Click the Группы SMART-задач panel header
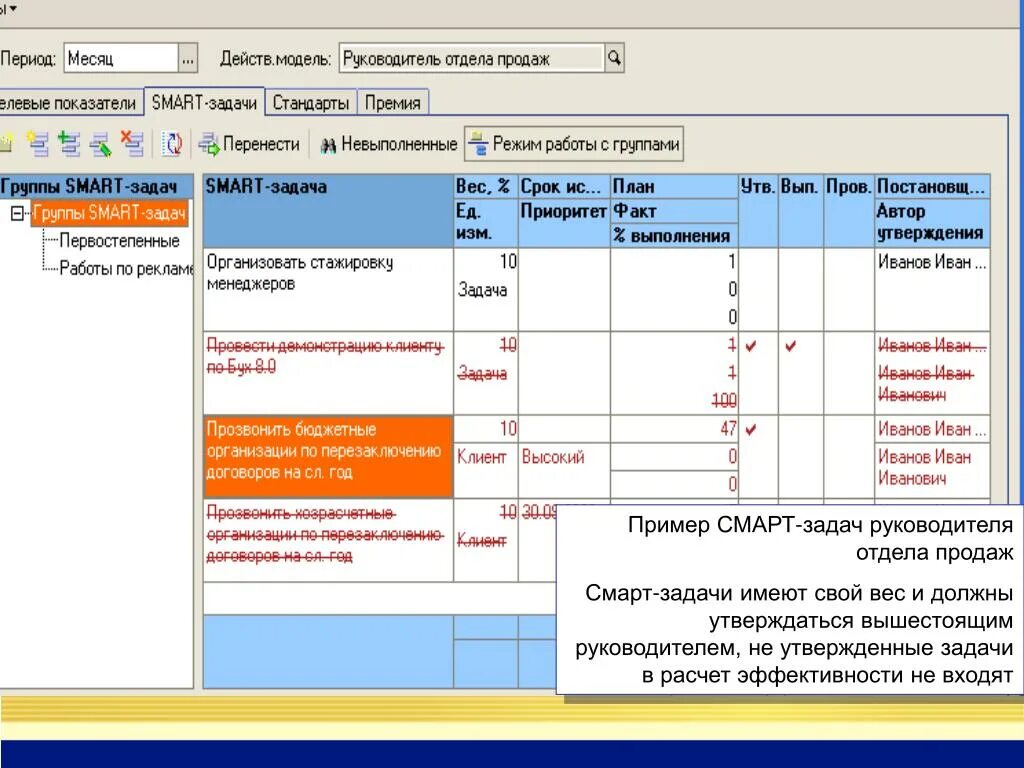Screen dimensions: 1024x768 click(97, 186)
